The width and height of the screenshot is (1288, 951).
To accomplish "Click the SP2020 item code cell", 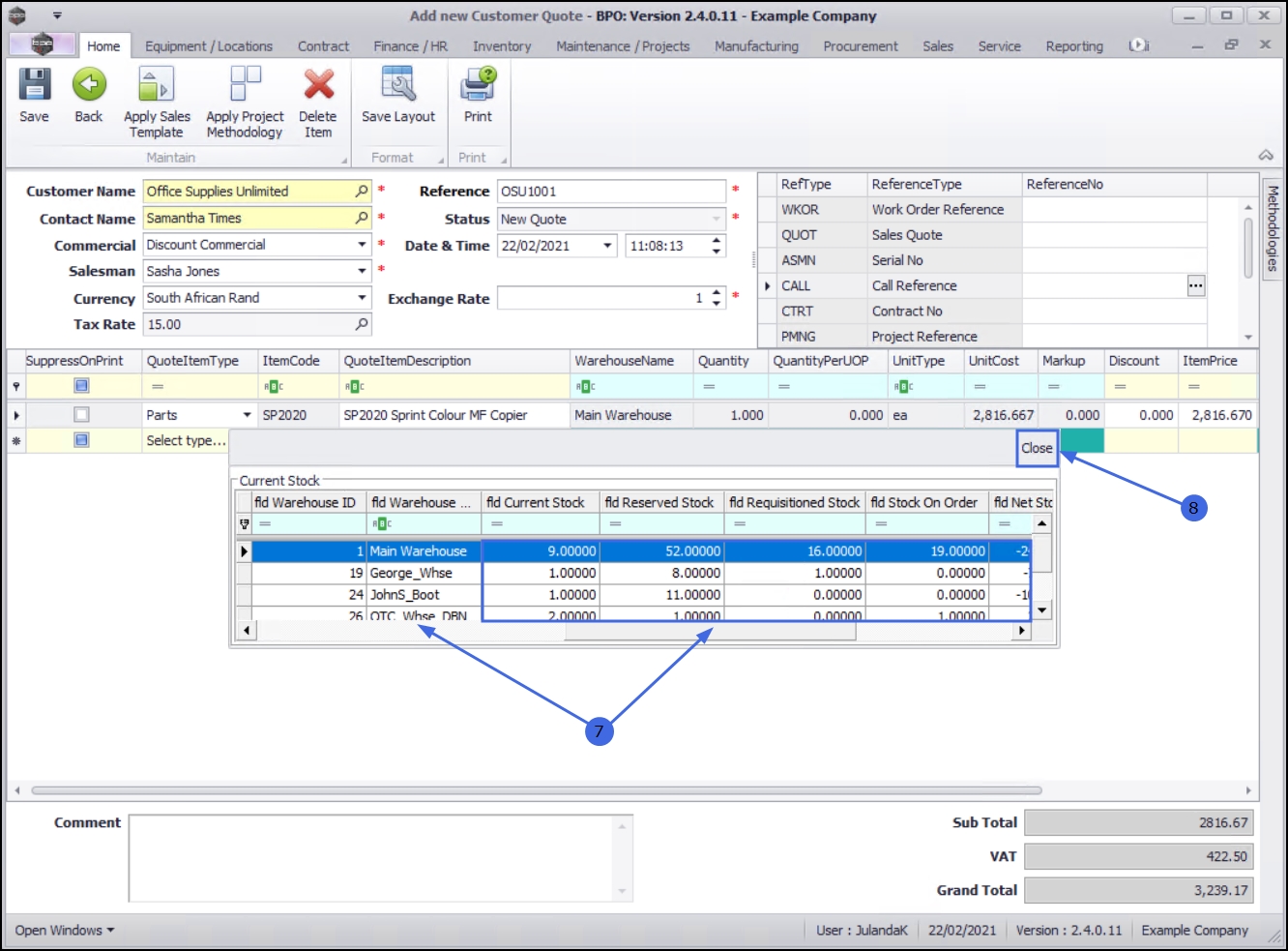I will [x=298, y=415].
